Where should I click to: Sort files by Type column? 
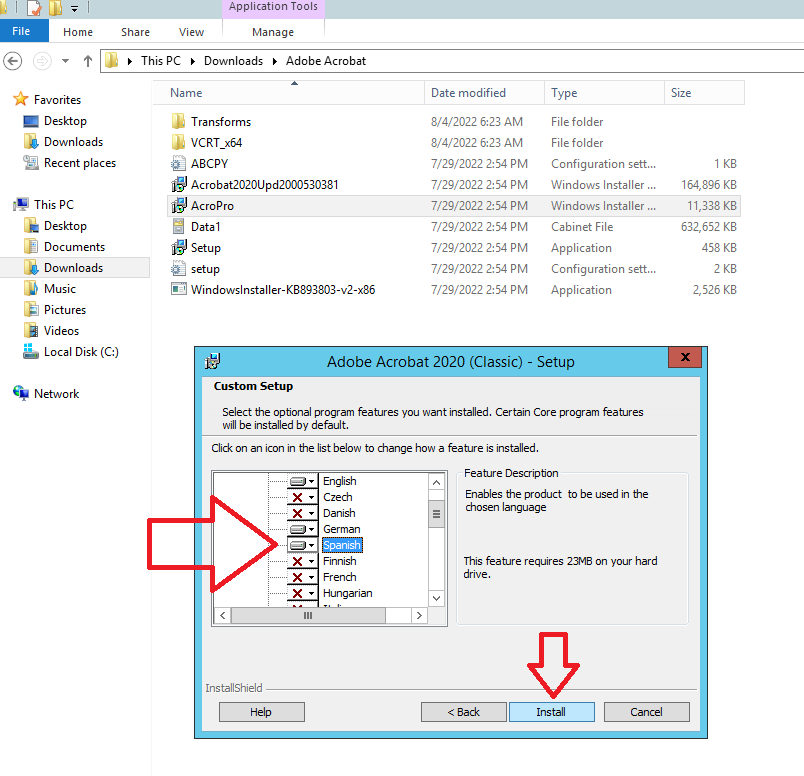(x=604, y=93)
